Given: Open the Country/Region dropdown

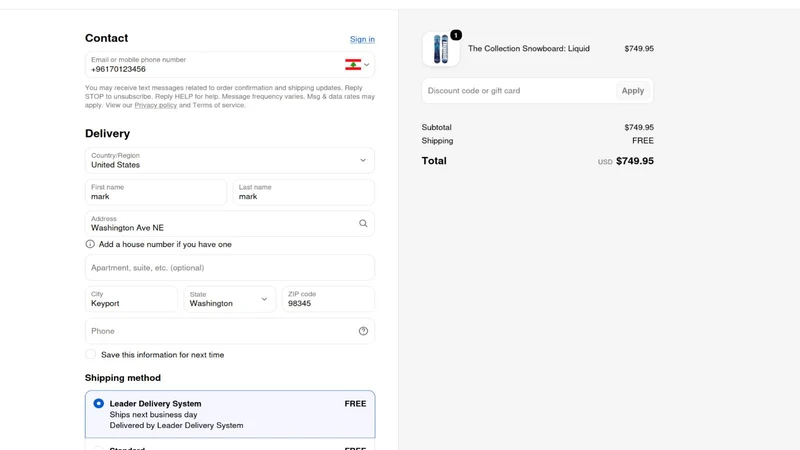Looking at the screenshot, I should coord(230,160).
